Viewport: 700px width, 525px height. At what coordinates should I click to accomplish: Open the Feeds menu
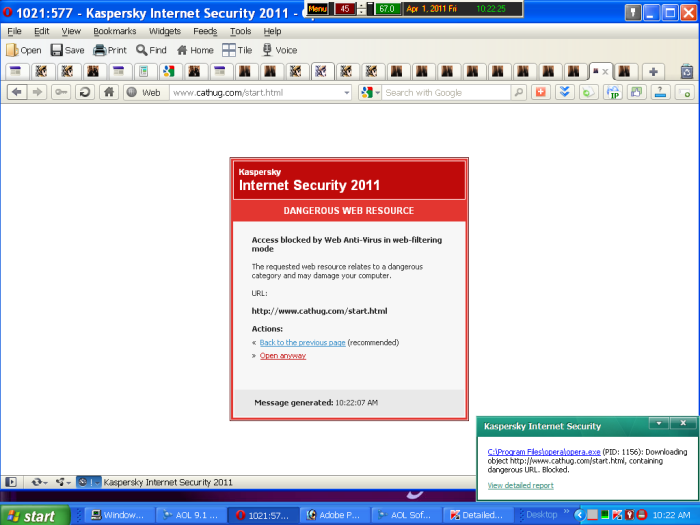coord(205,31)
